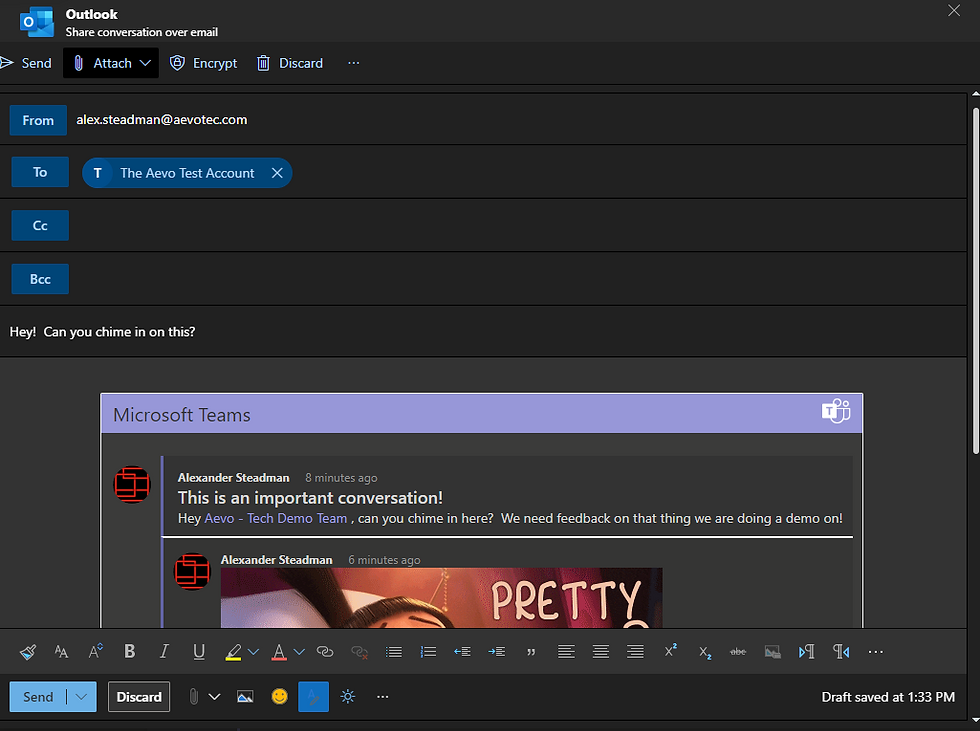Toggle italic formatting
This screenshot has height=731, width=980.
point(164,652)
